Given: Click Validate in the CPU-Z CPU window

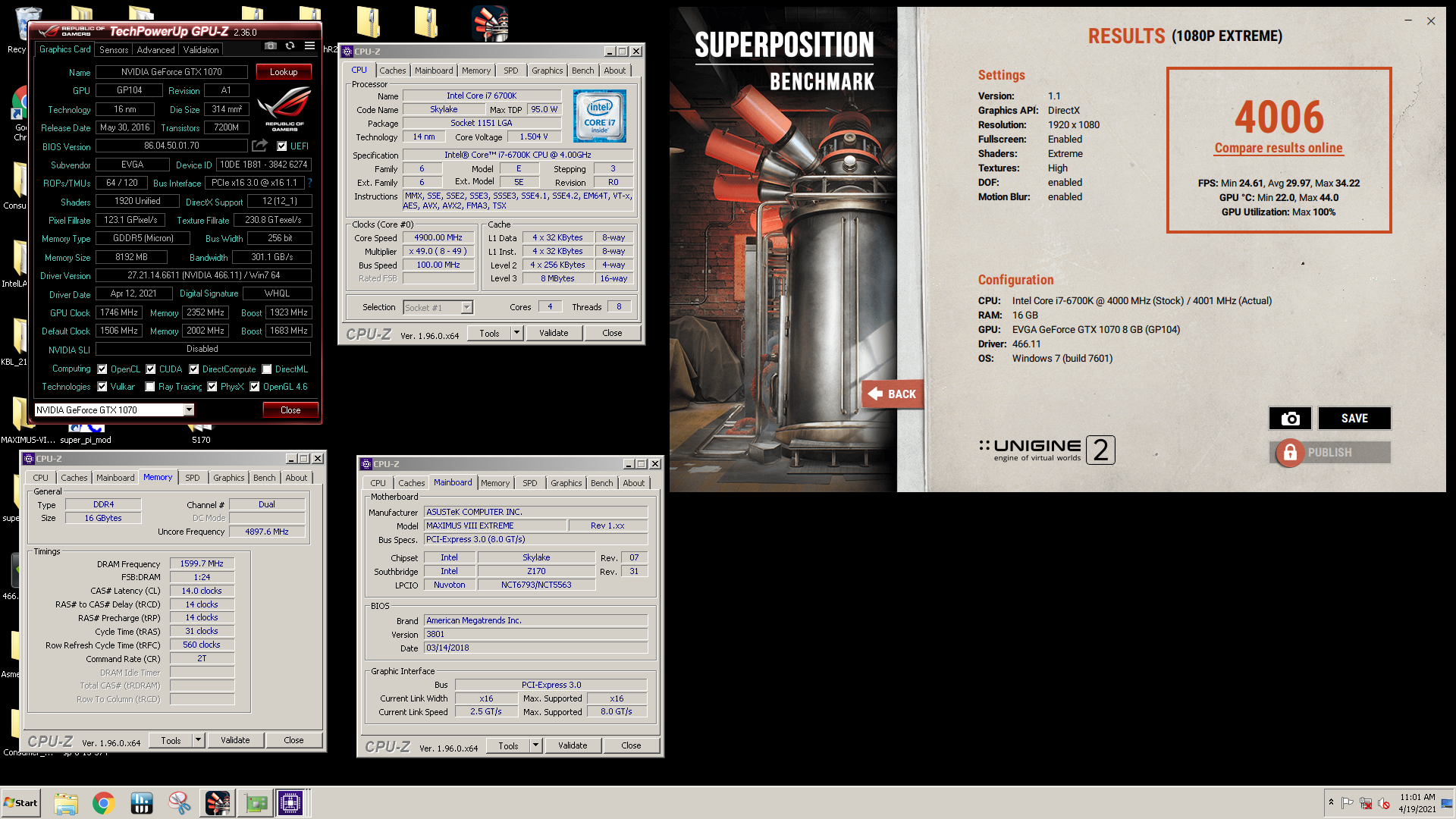Looking at the screenshot, I should [554, 333].
